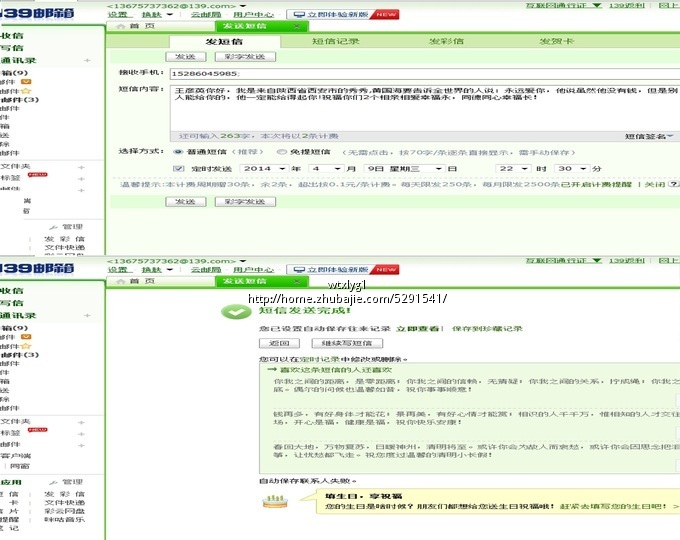
Task: Click plus icon beside 通讯录 in upper sidebar
Action: tap(87, 60)
